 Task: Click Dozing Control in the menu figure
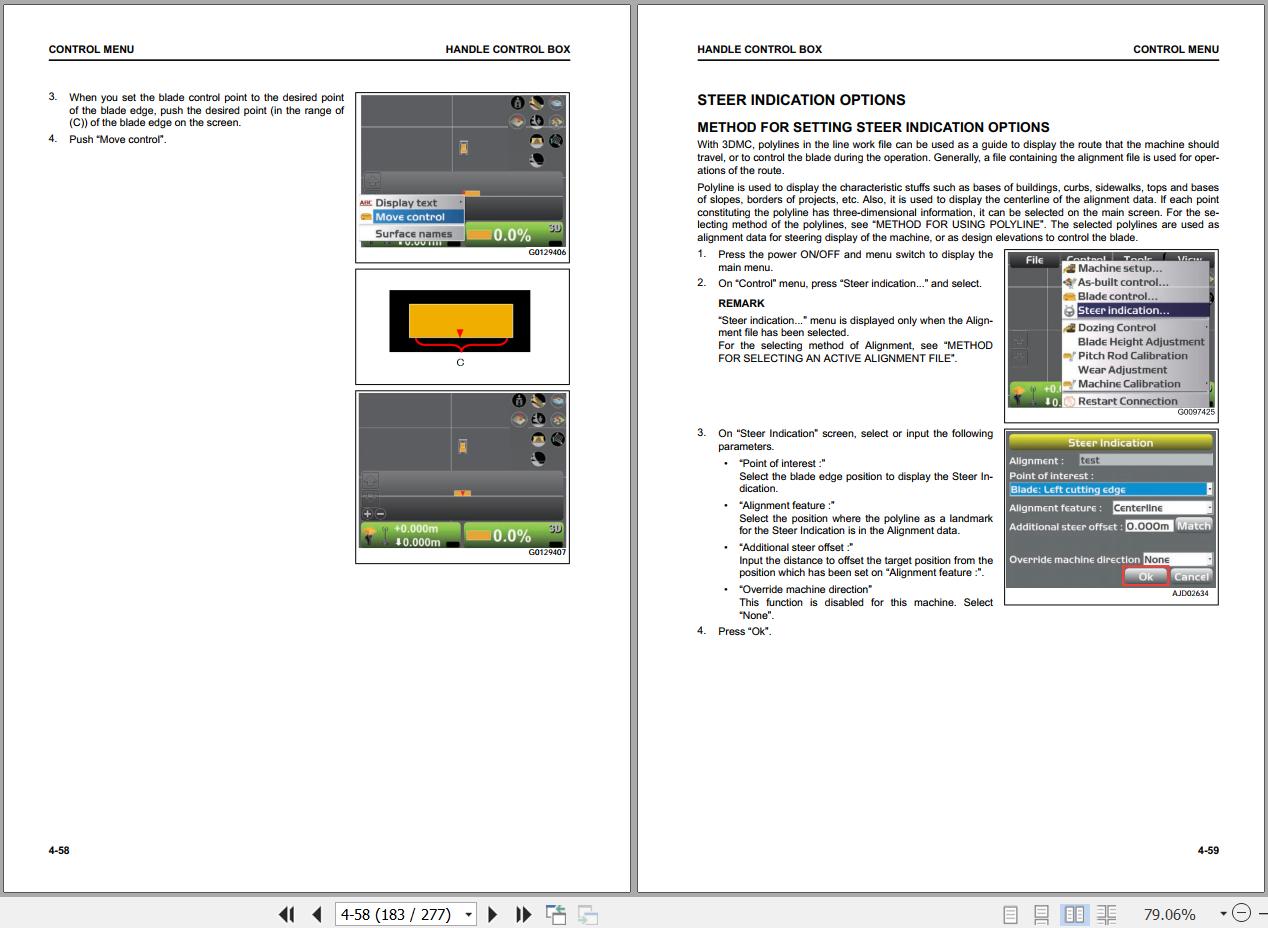(x=1117, y=327)
